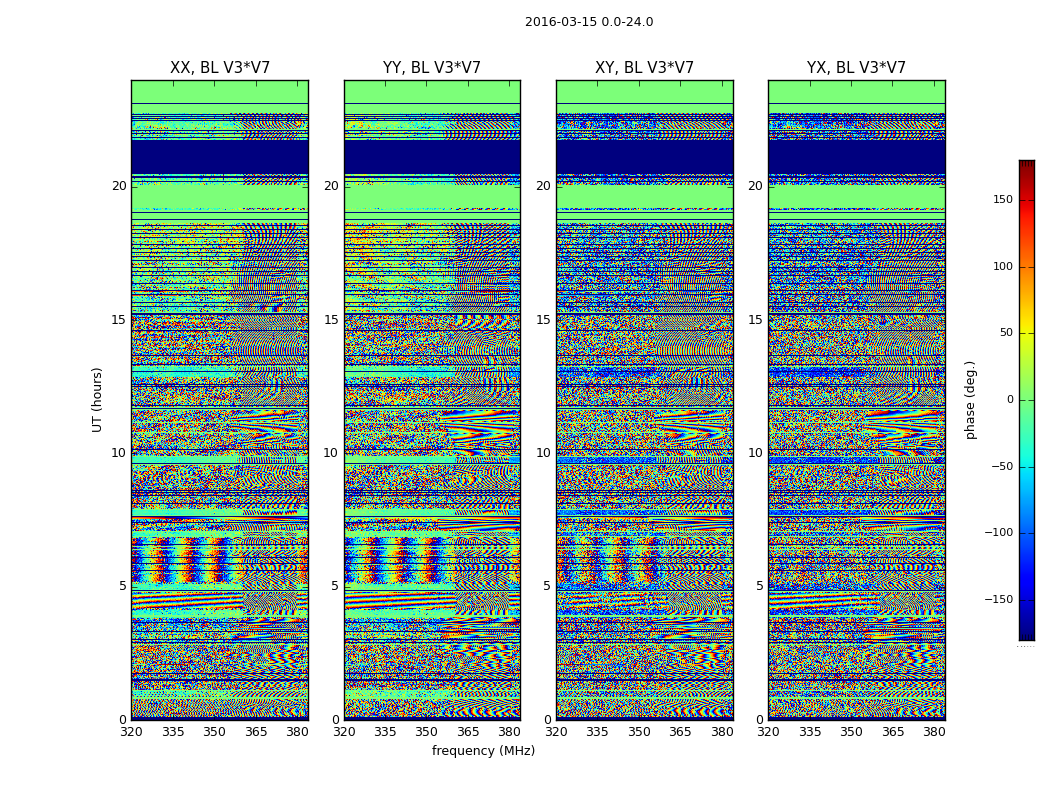
Task: Select the 'YX, BL V3*V7' panel title
Action: click(856, 68)
